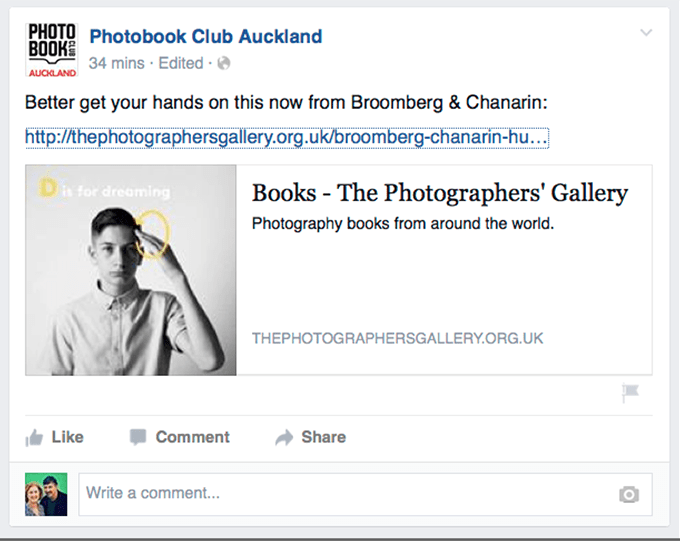View the post's Edited history

point(180,63)
